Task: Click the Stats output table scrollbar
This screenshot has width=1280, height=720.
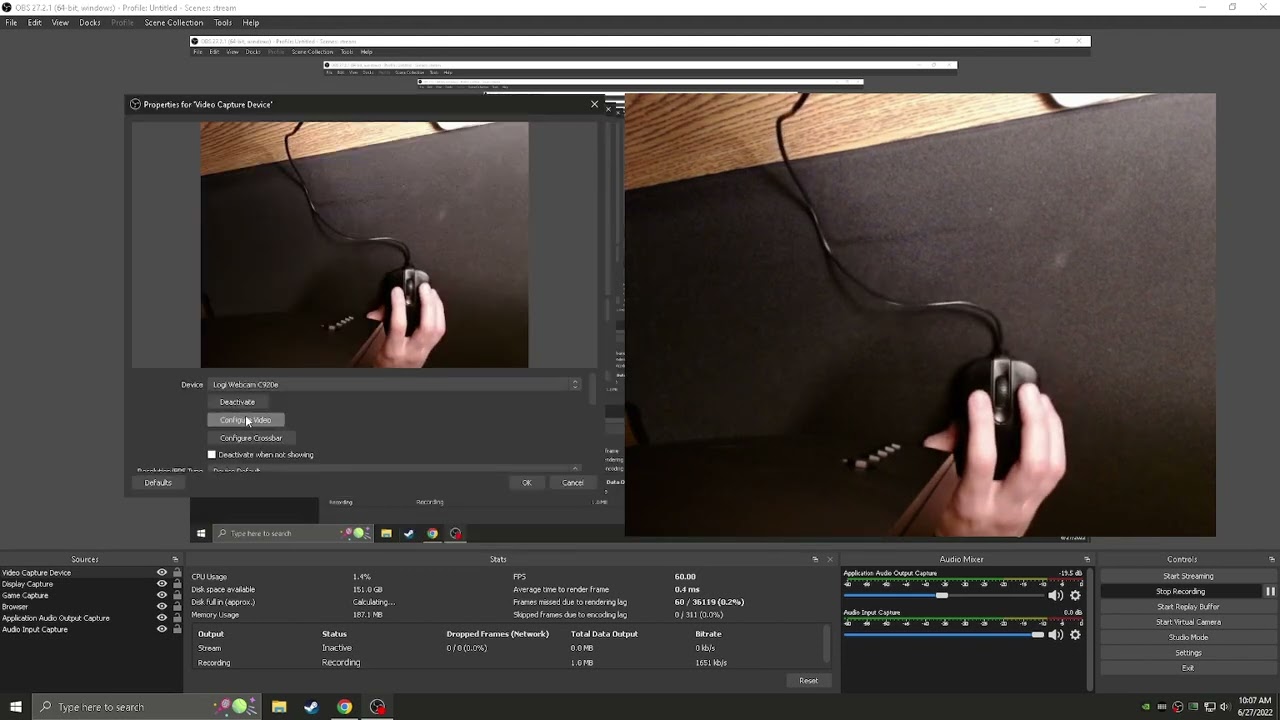Action: coord(827,643)
